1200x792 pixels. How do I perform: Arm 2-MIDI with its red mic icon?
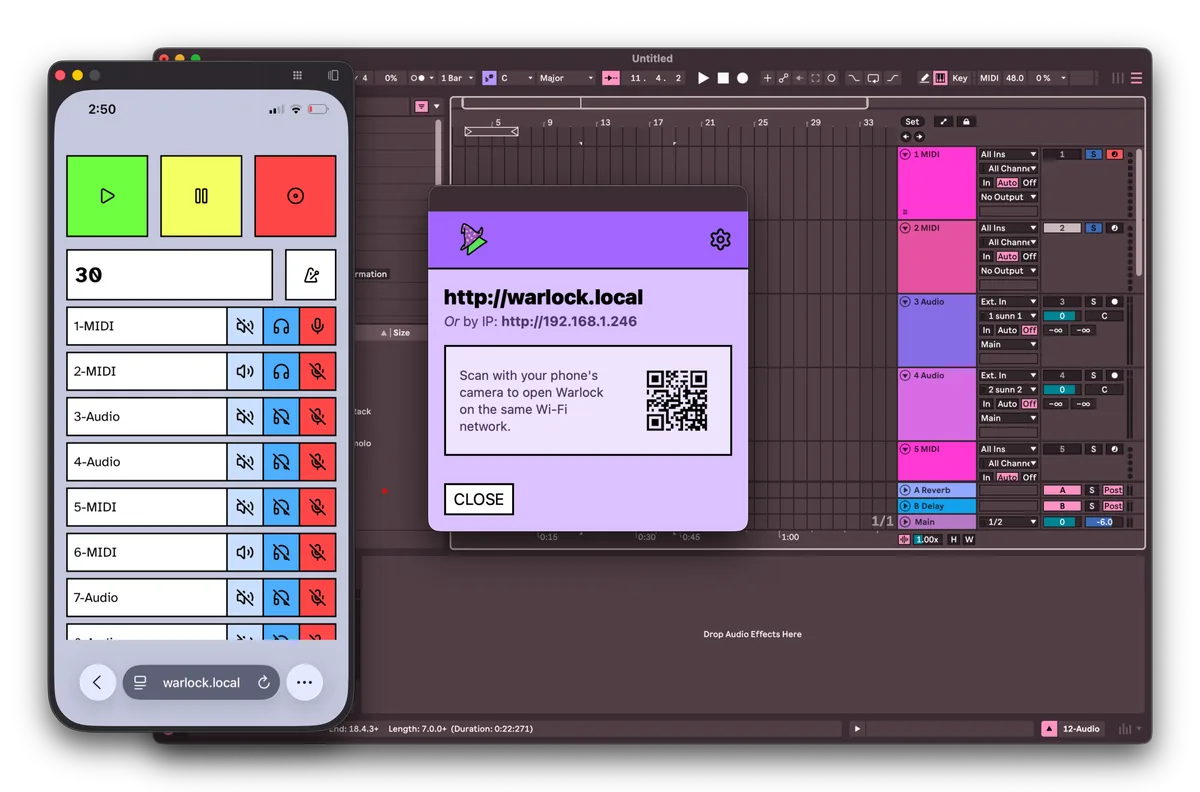(318, 371)
